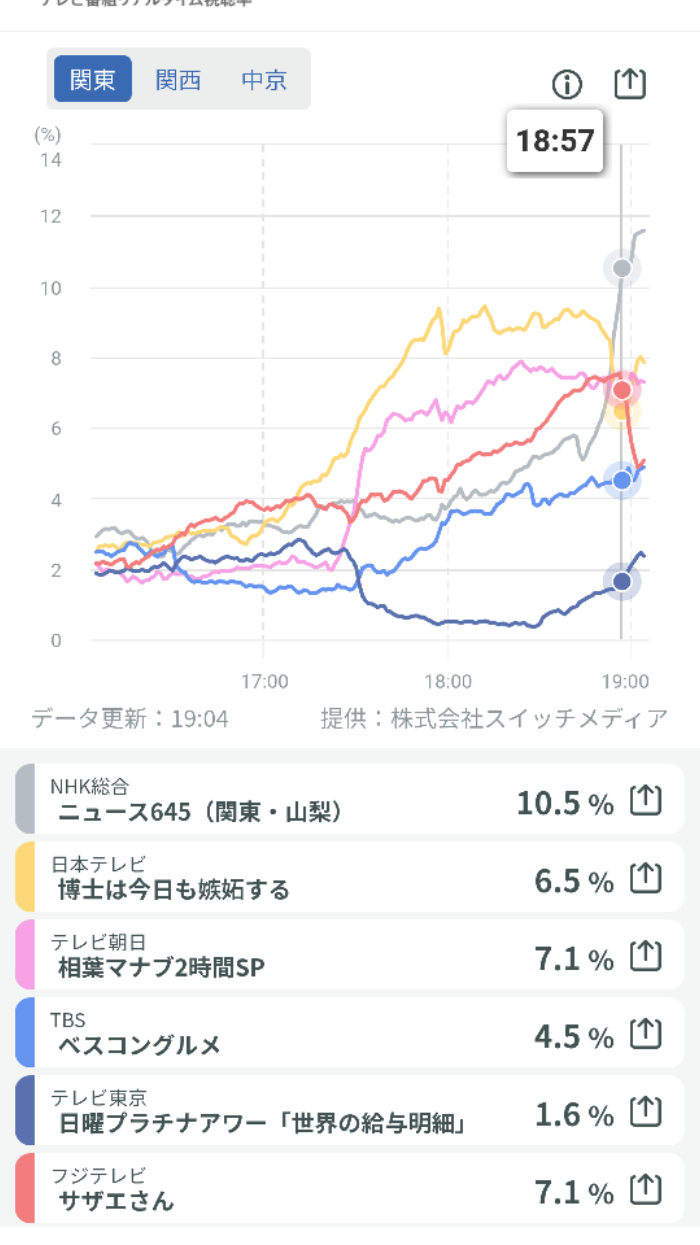Screen dimensions: 700x1245
Task: Select the 関東 region tab
Action: tap(93, 79)
